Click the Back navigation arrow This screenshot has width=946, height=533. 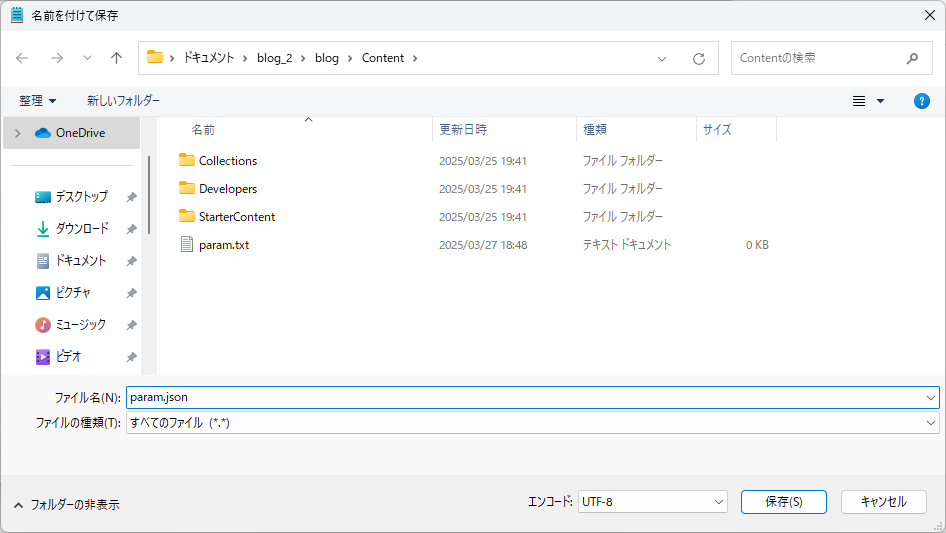click(22, 58)
